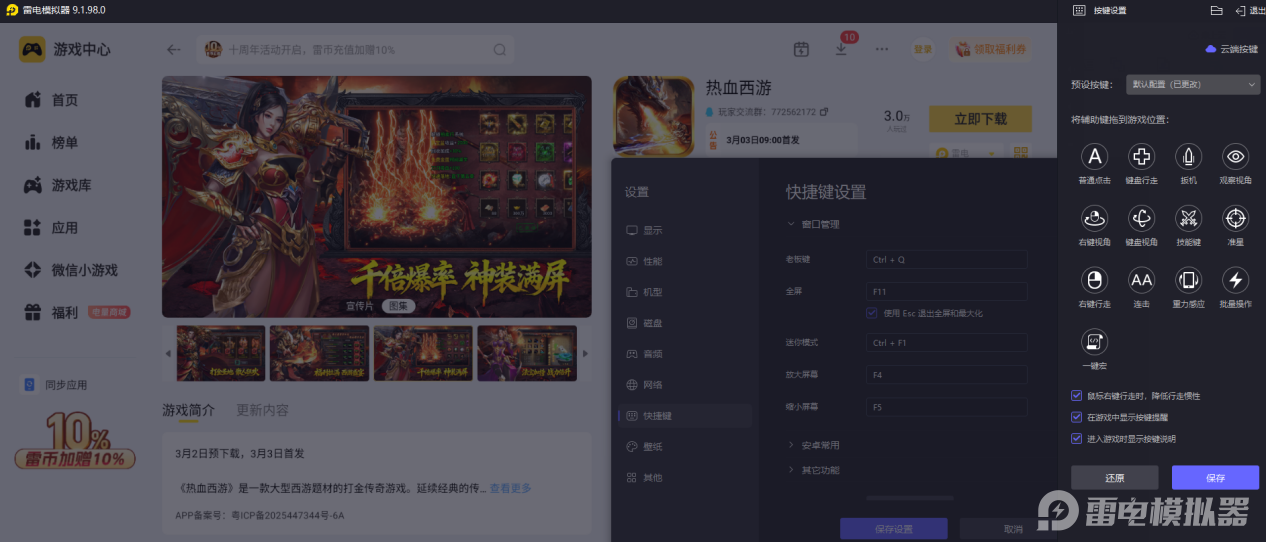Viewport: 1266px width, 542px height.
Task: Select the 连击 AA tool
Action: (x=1141, y=280)
